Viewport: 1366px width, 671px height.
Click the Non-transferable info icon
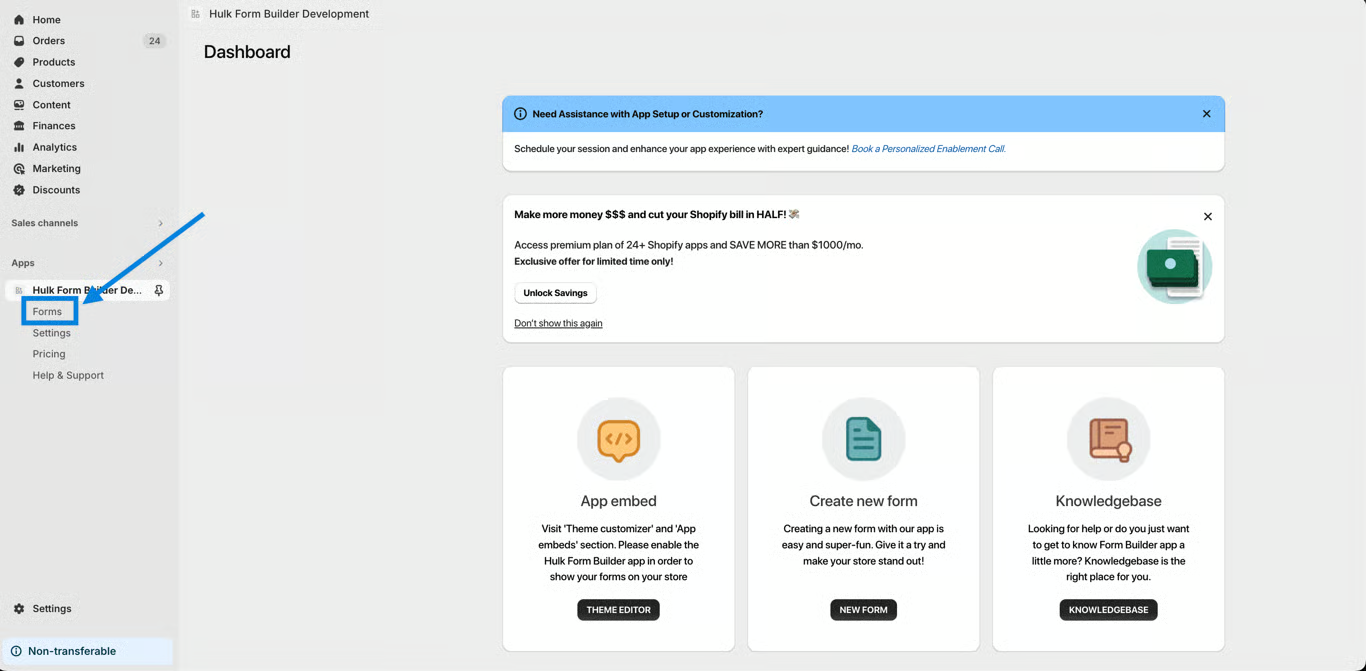coord(16,651)
